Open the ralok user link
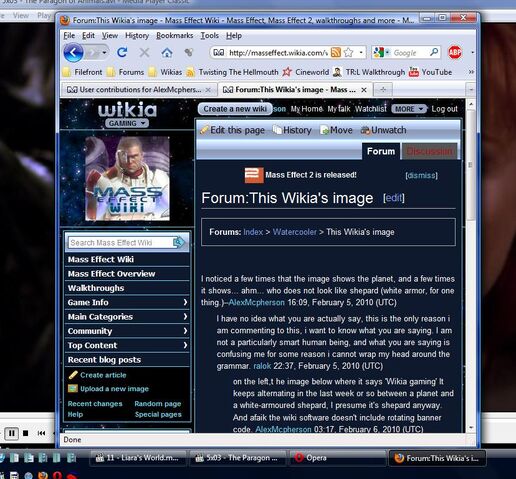Screen dimensions: 516x479 pyautogui.click(x=262, y=366)
